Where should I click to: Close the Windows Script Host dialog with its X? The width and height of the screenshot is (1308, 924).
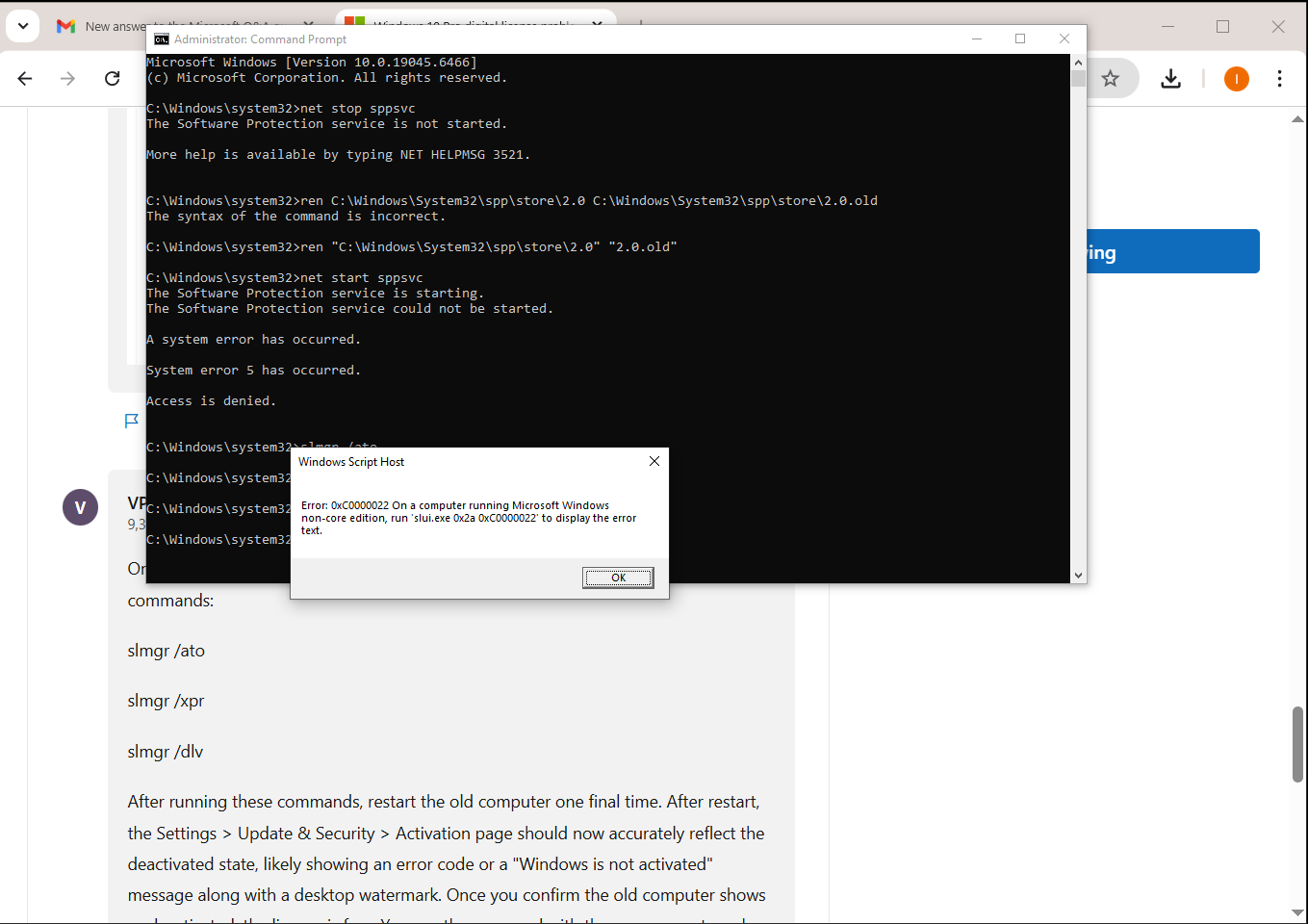pos(654,461)
